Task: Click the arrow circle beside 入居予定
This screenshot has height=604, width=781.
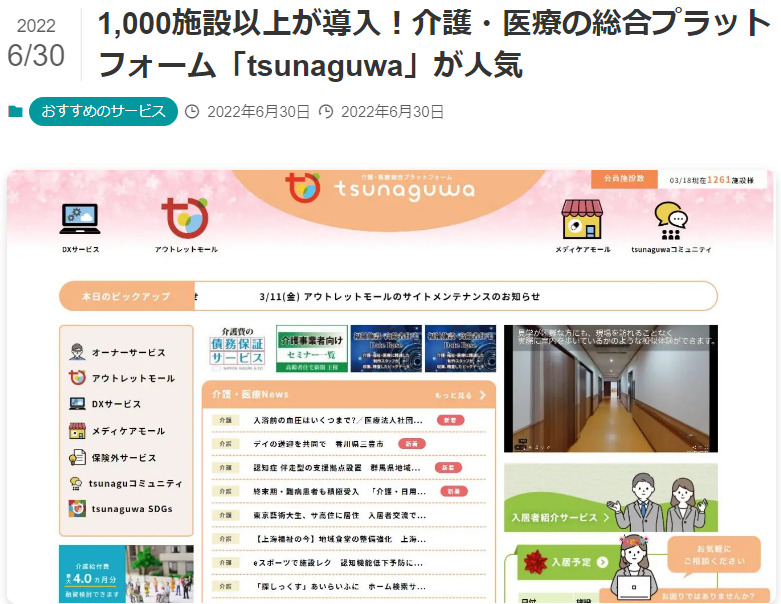Action: pos(602,562)
